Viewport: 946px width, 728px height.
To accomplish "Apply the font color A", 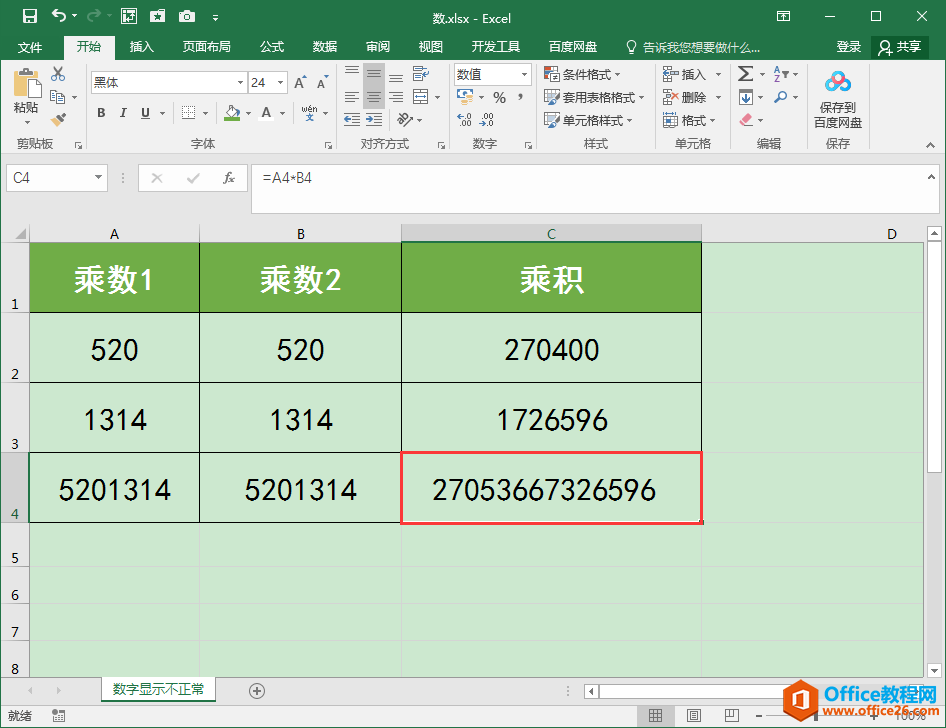I will pyautogui.click(x=266, y=113).
